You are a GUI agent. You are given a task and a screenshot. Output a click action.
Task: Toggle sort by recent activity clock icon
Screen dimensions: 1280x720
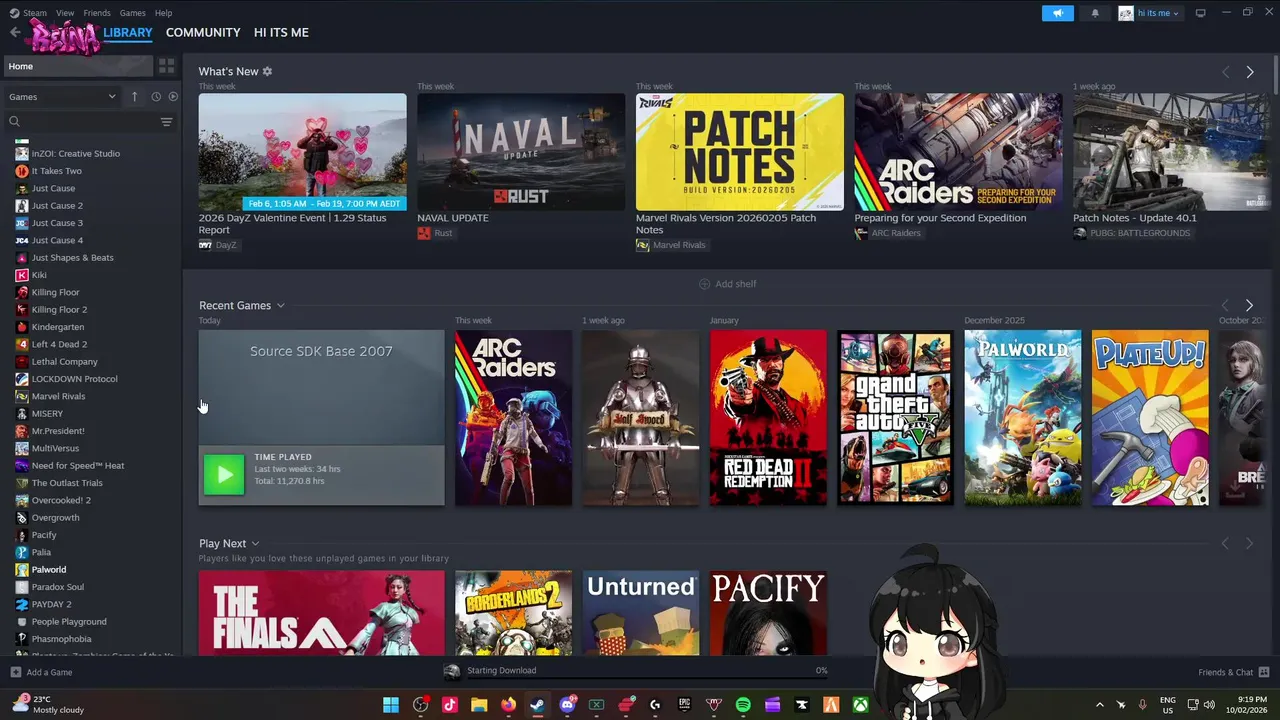(x=156, y=97)
